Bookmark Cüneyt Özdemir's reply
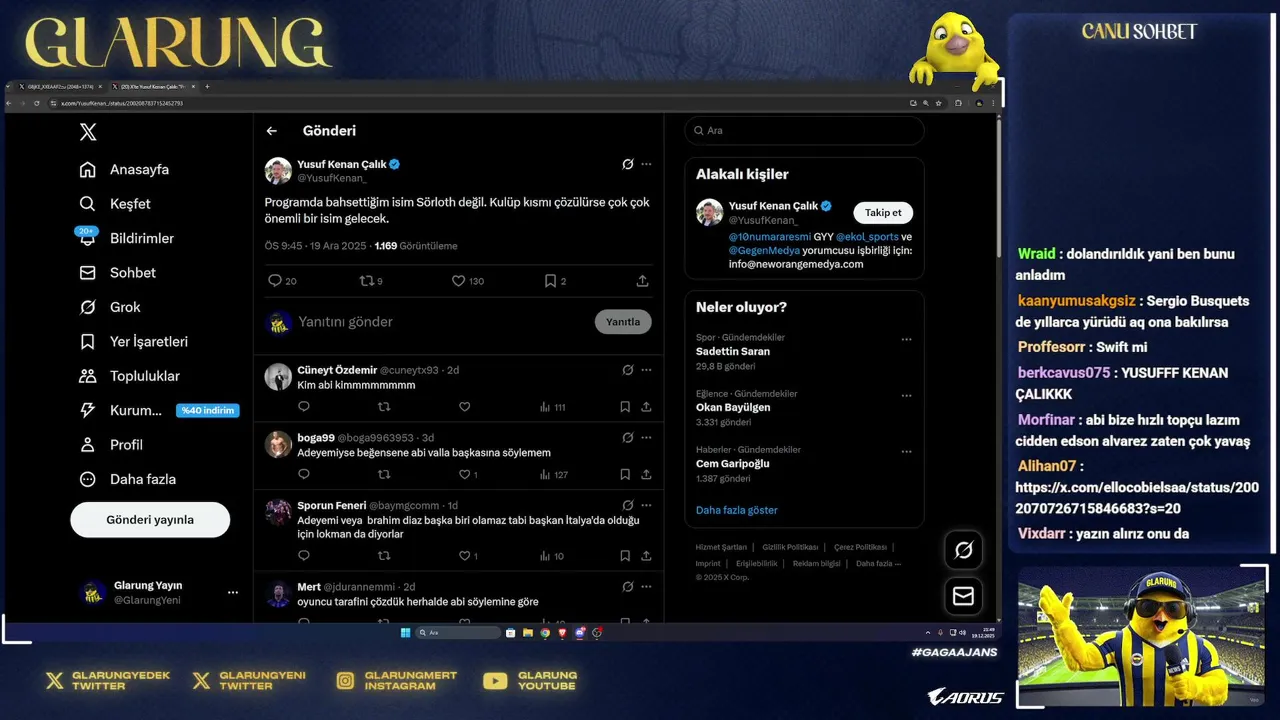The height and width of the screenshot is (720, 1280). [625, 407]
